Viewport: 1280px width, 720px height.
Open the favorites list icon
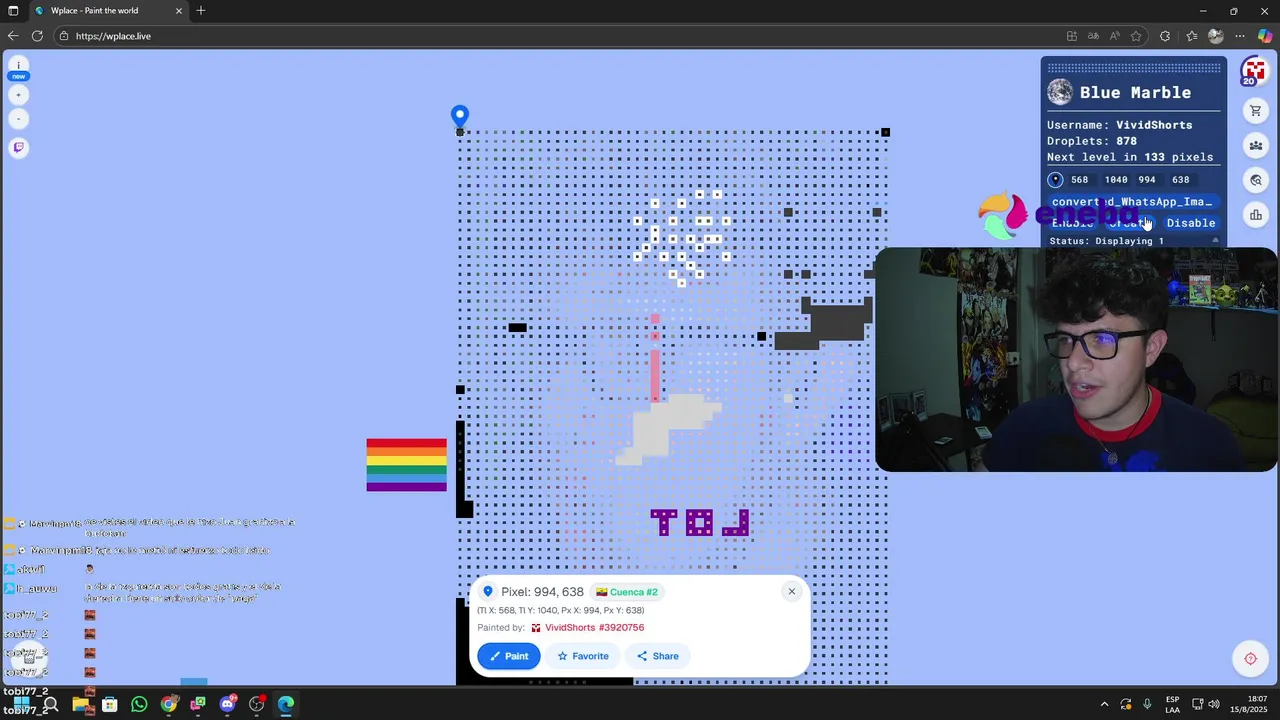tap(1191, 36)
